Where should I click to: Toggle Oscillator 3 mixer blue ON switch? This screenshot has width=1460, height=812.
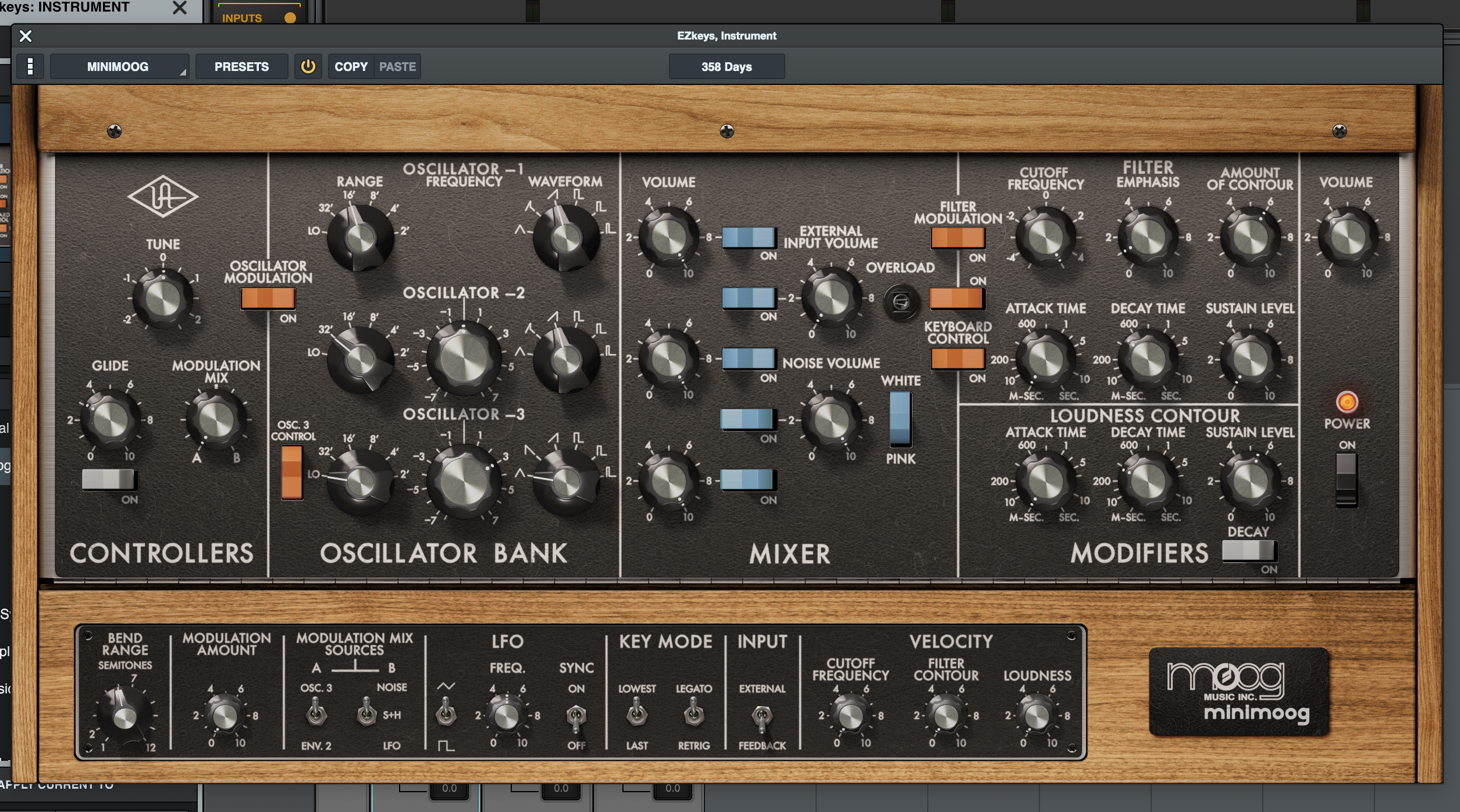click(749, 480)
